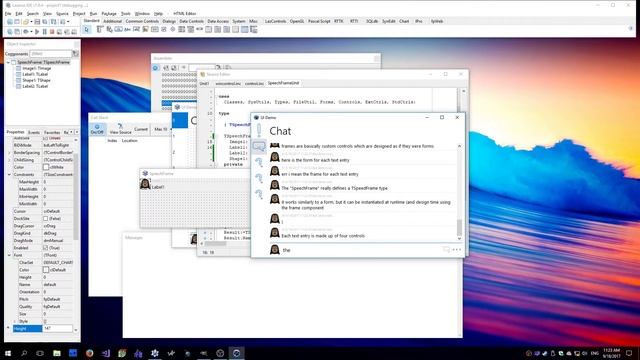Viewport: 640px width, 360px height.
Task: Open the File menu
Action: 8,13
